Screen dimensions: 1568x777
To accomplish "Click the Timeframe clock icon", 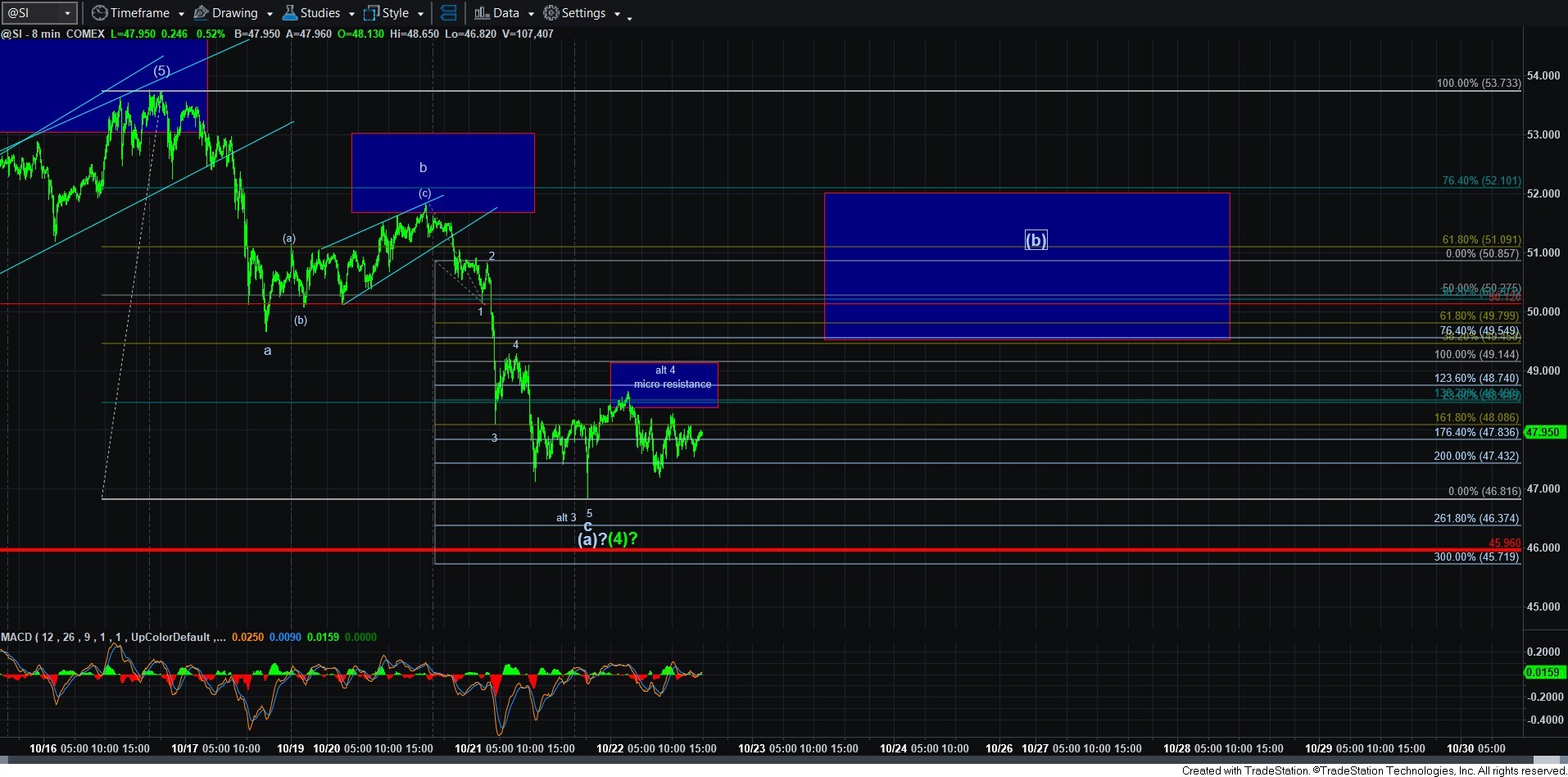I will click(99, 13).
